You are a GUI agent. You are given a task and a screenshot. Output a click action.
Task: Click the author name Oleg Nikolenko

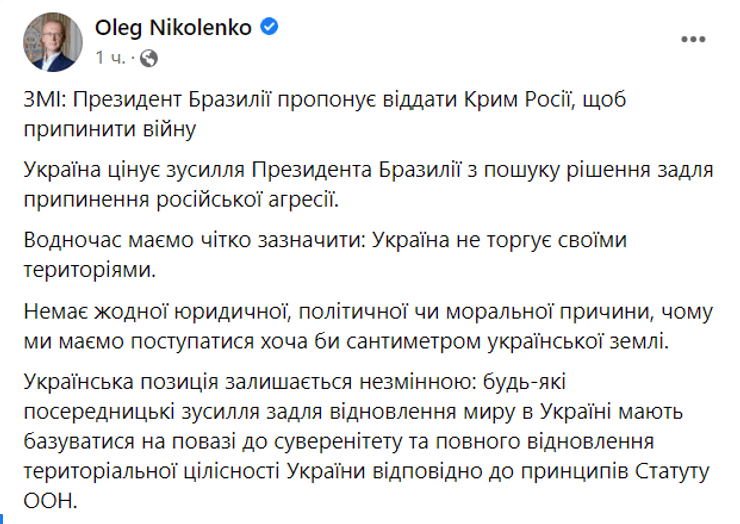coord(174,29)
